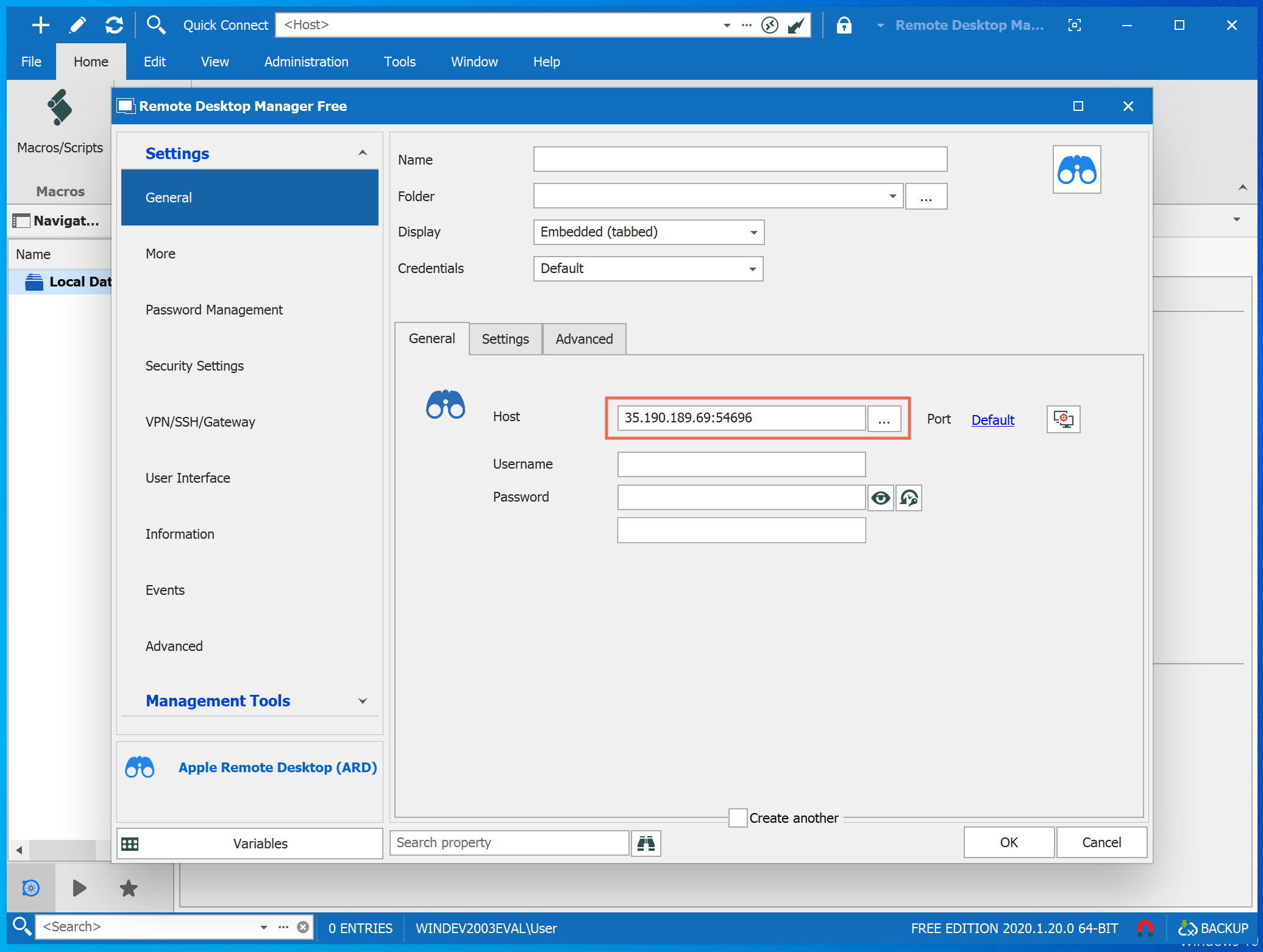Toggle password visibility eye icon

tap(880, 498)
